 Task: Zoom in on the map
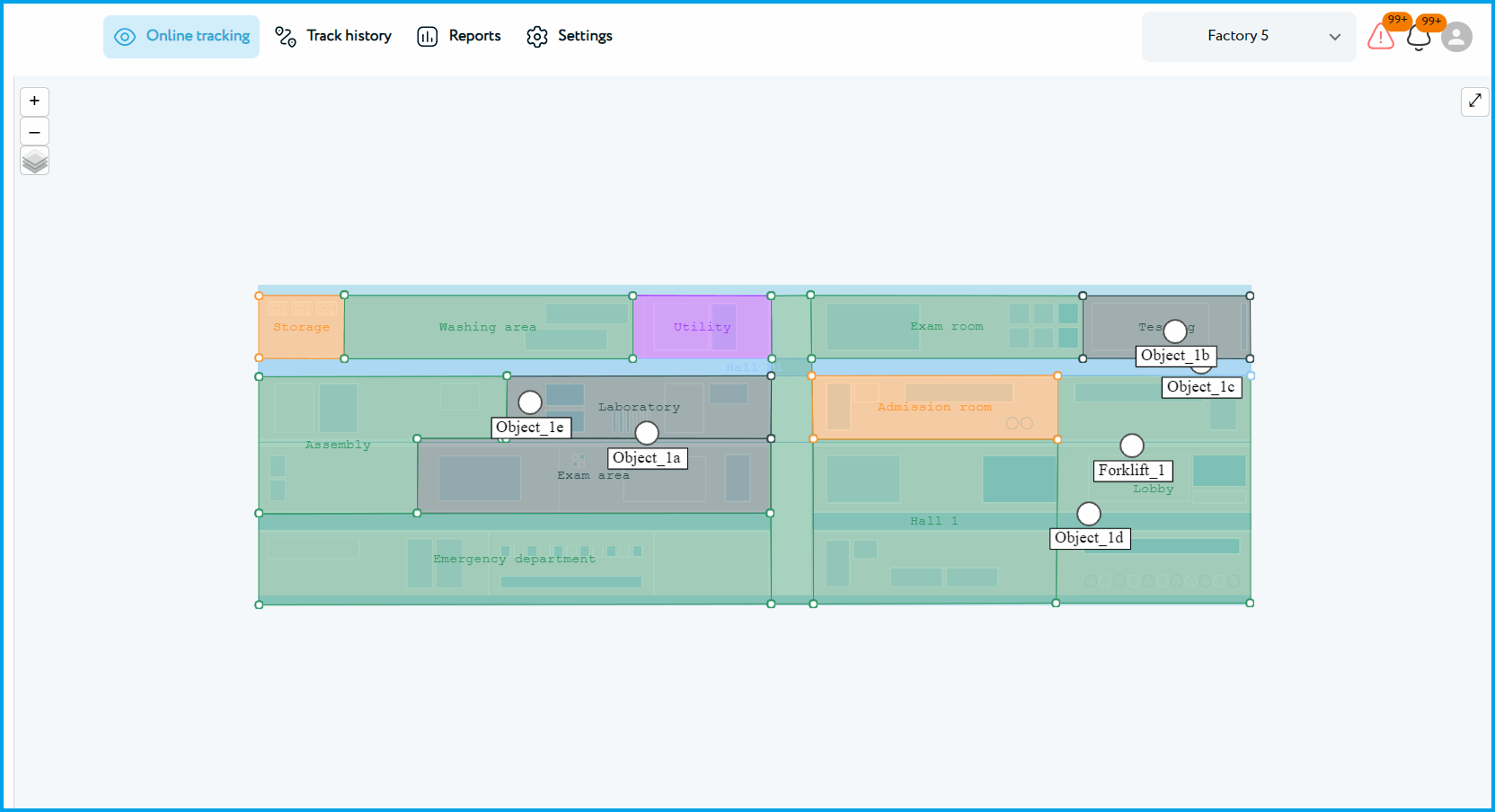(x=34, y=101)
